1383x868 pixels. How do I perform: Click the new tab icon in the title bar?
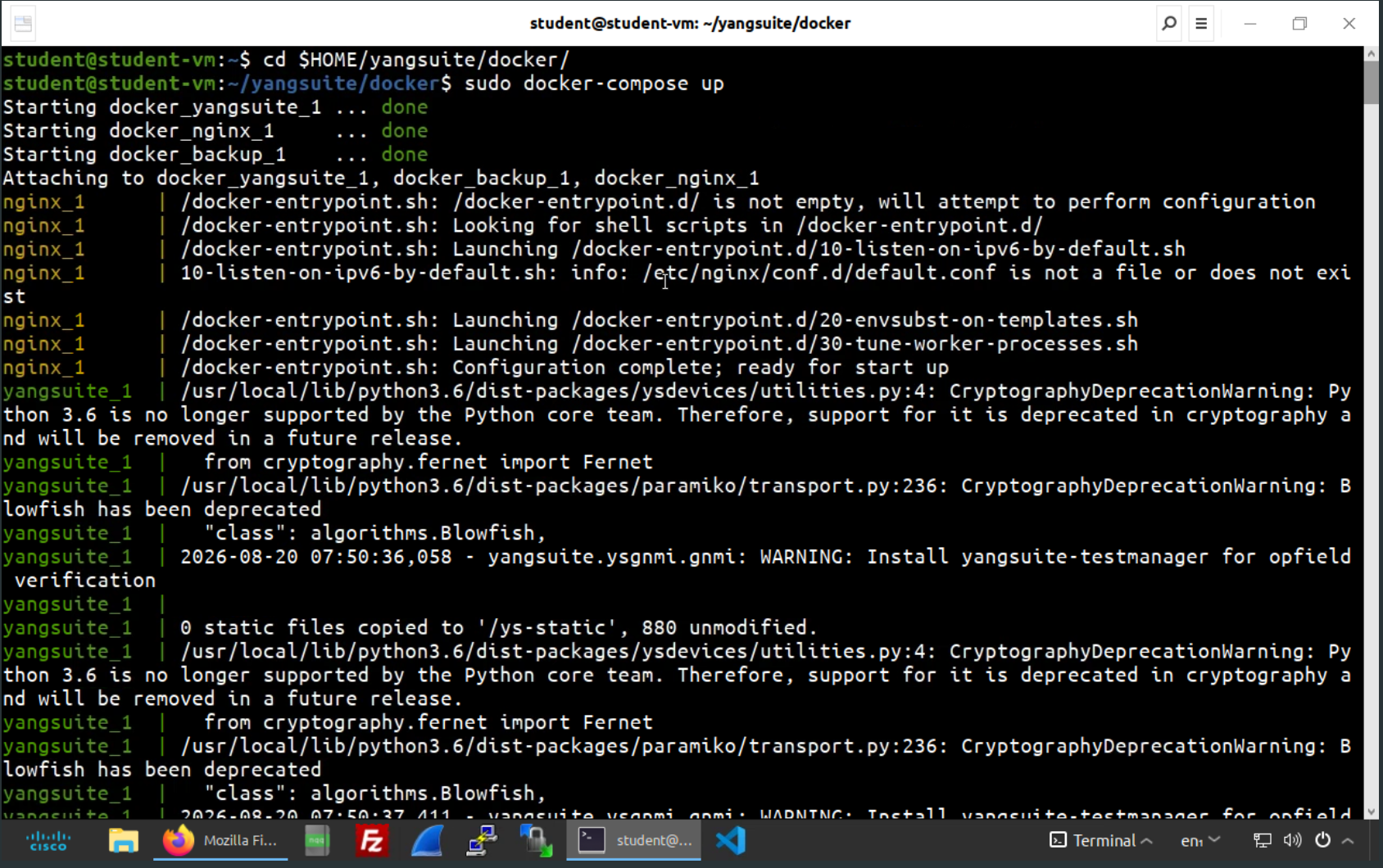(x=23, y=24)
